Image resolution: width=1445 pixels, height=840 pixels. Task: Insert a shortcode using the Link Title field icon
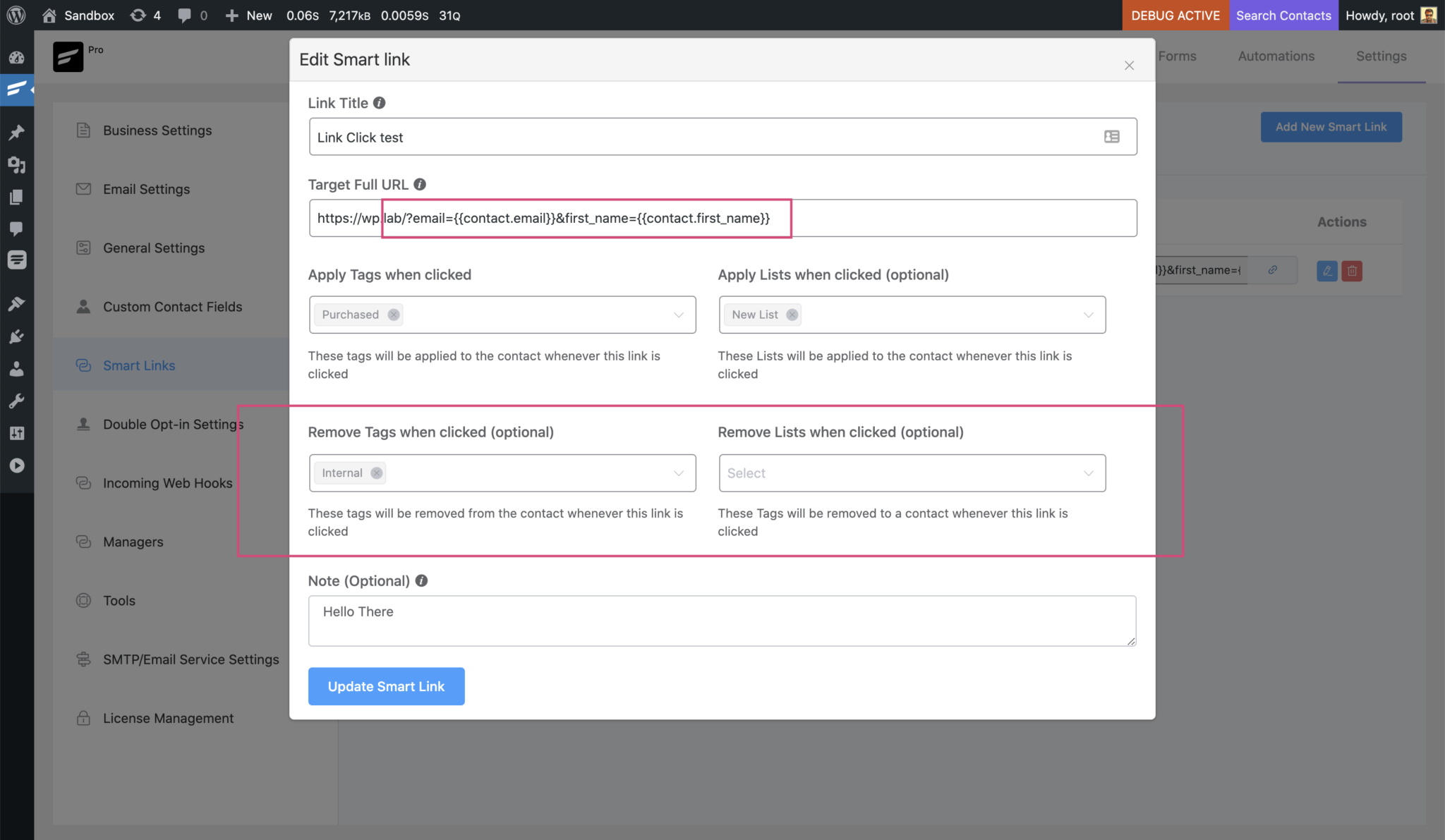pos(1112,136)
